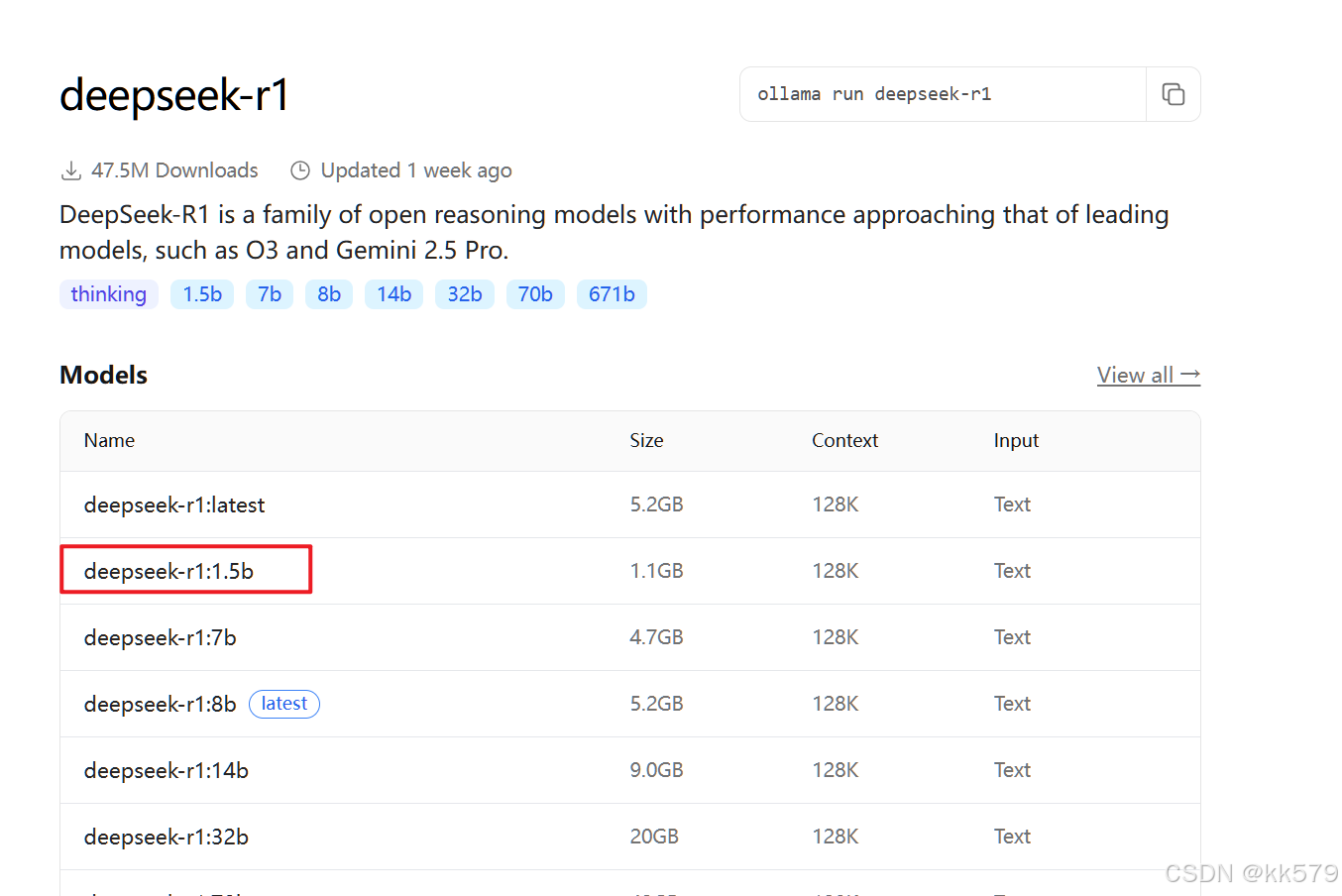Copy the ollama run command icon
The image size is (1342, 896).
tap(1173, 94)
